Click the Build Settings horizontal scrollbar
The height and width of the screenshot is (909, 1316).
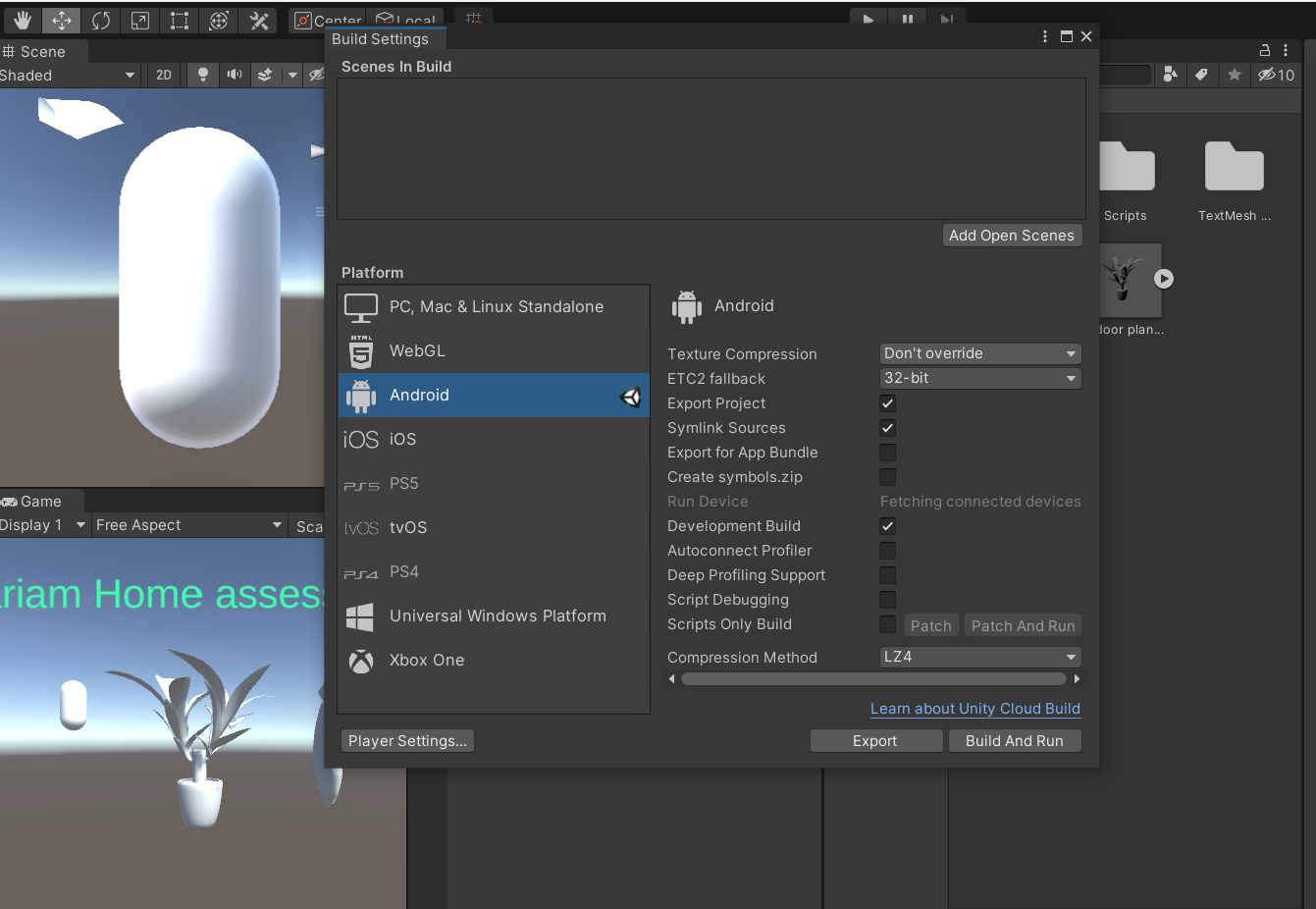pos(873,679)
